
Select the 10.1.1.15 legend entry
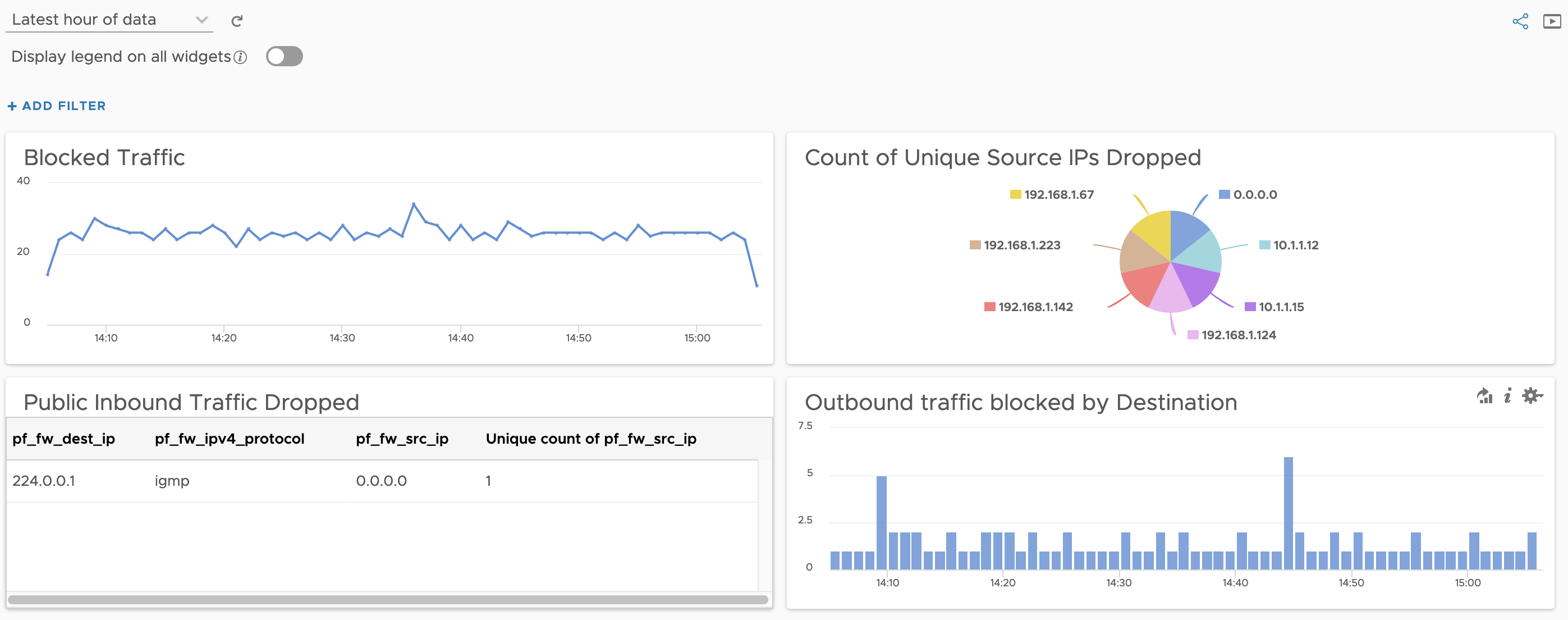pos(1274,307)
